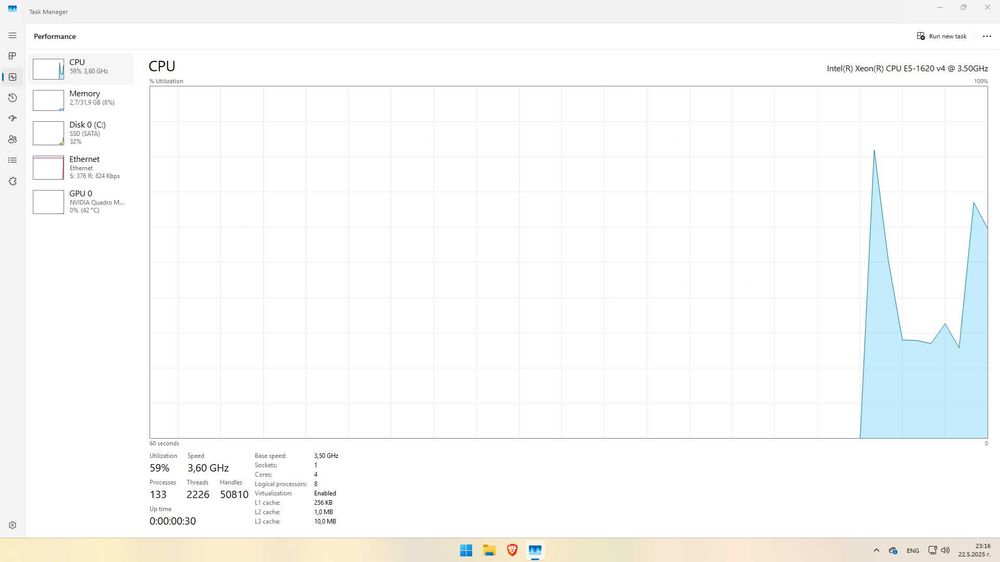Open the network tray icon
Image resolution: width=1000 pixels, height=562 pixels.
click(932, 550)
